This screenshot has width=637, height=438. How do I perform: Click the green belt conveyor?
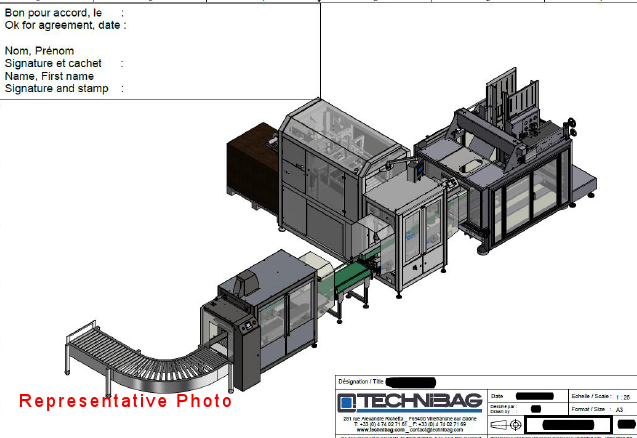(x=350, y=280)
